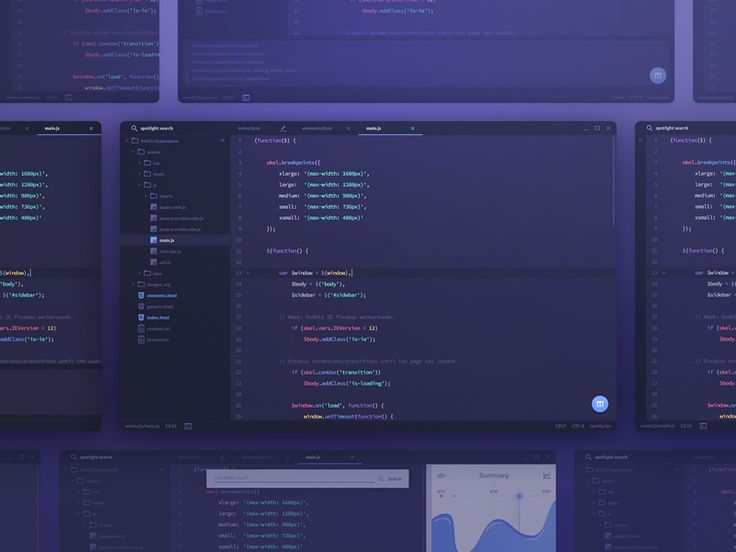Close the main.js tab in center window
The height and width of the screenshot is (552, 736).
(x=413, y=128)
